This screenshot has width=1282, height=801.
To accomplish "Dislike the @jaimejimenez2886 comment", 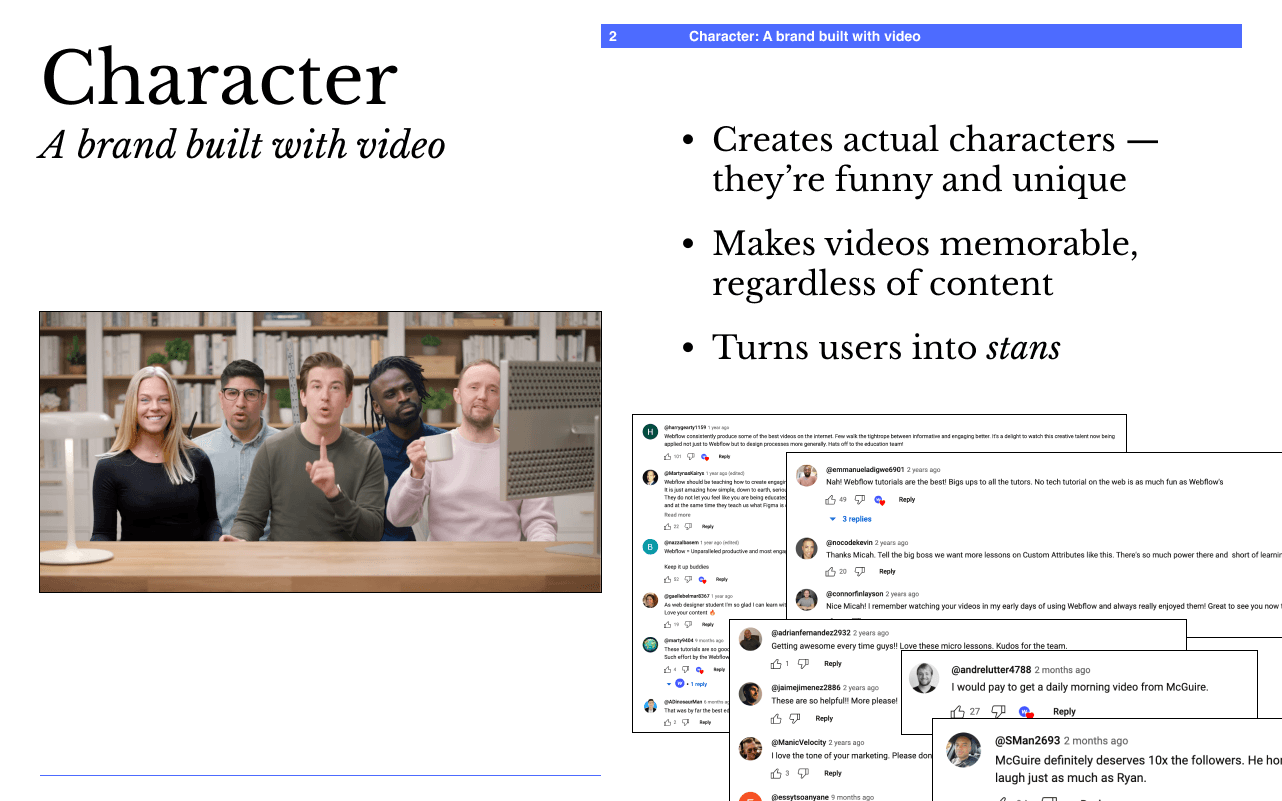I will click(x=796, y=718).
